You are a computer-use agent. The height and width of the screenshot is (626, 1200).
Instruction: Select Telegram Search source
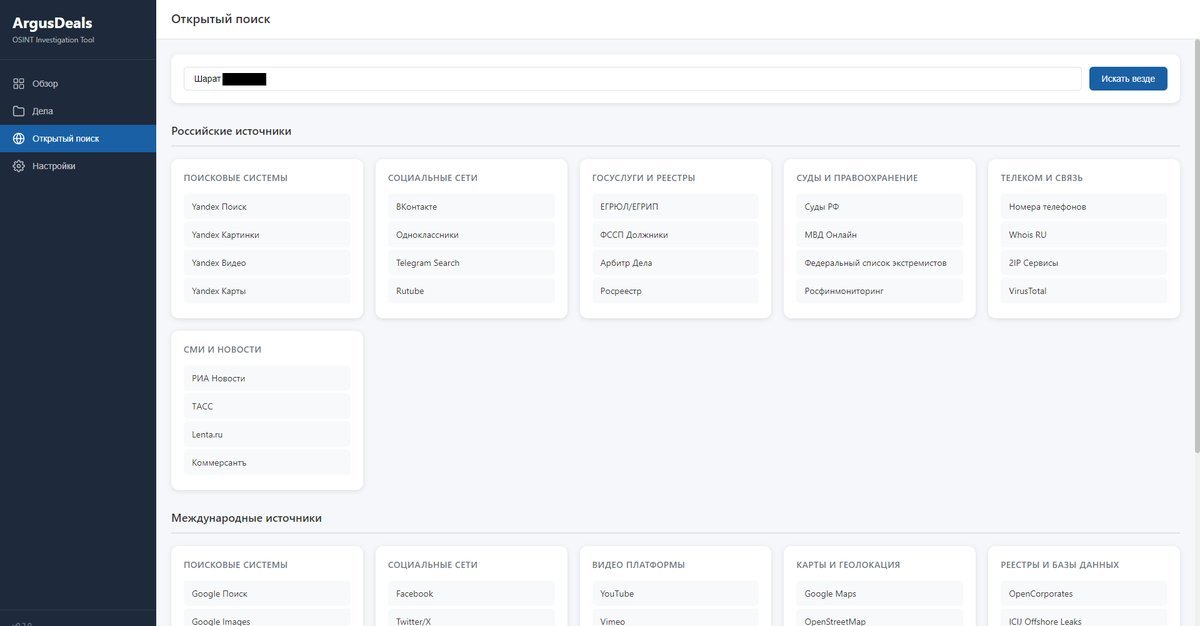470,263
